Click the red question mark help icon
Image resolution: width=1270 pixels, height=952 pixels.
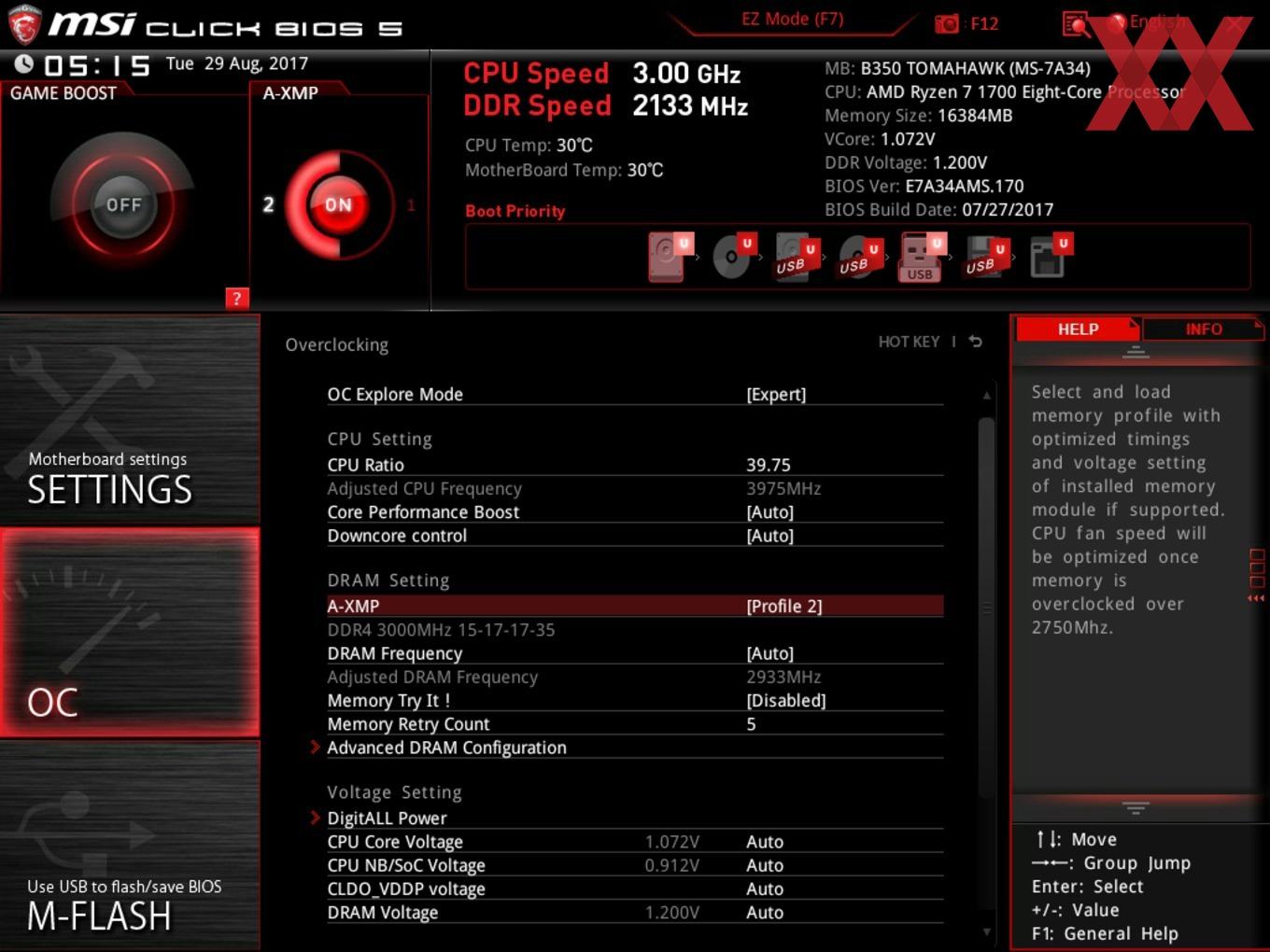236,299
